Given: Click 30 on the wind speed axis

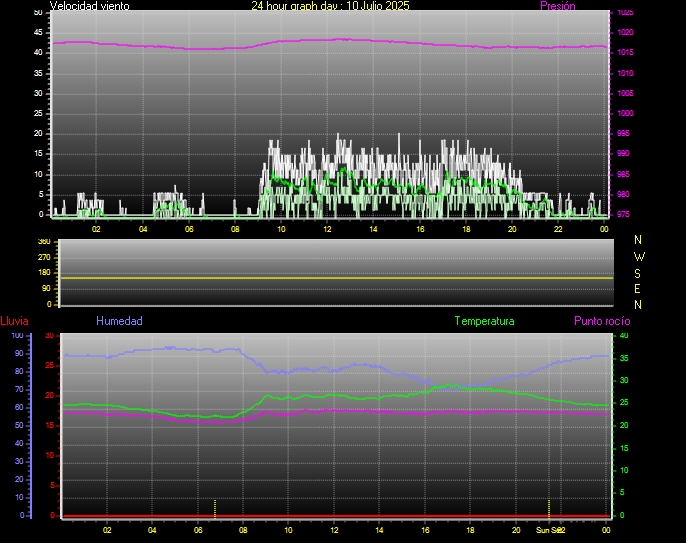Looking at the screenshot, I should click(x=38, y=93).
